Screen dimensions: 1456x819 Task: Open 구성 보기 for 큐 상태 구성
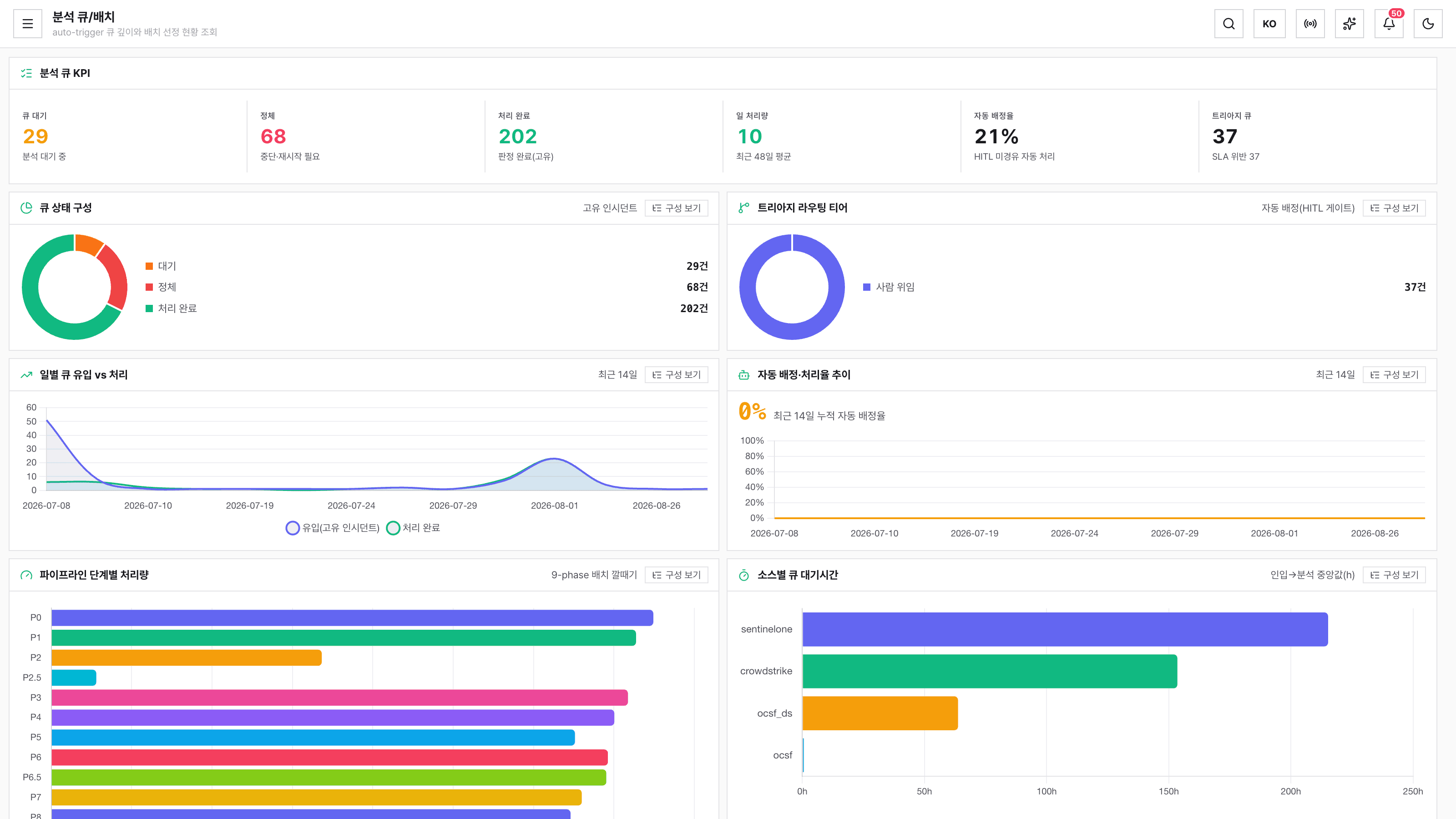click(x=677, y=208)
